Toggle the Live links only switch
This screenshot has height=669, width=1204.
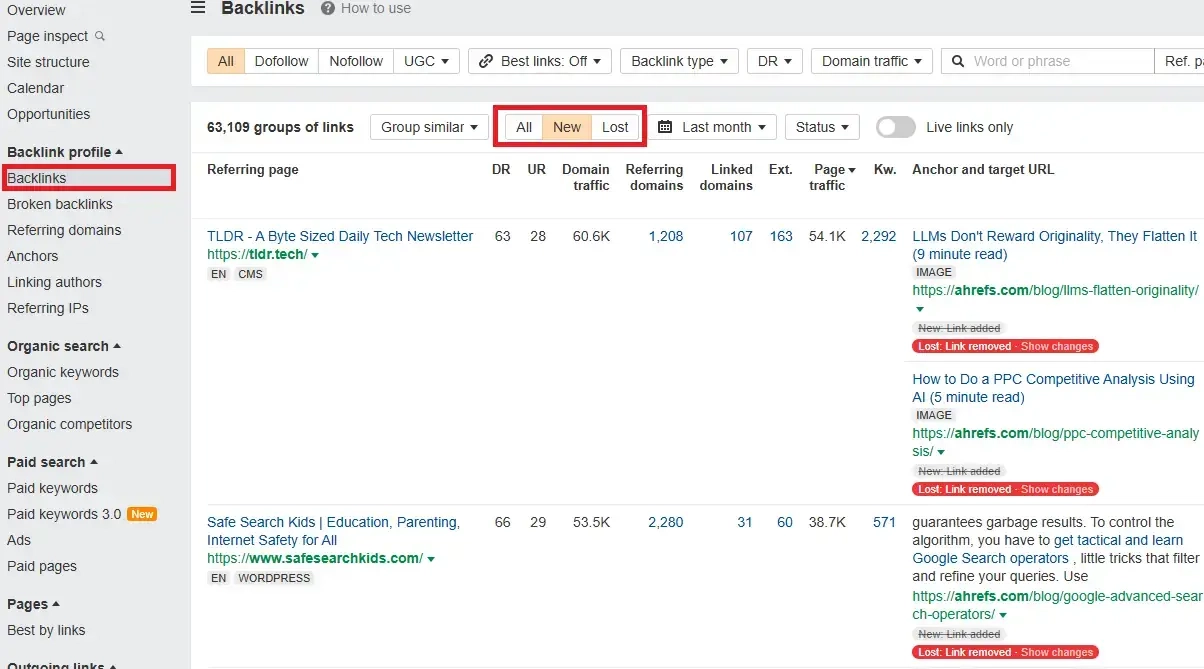[895, 127]
